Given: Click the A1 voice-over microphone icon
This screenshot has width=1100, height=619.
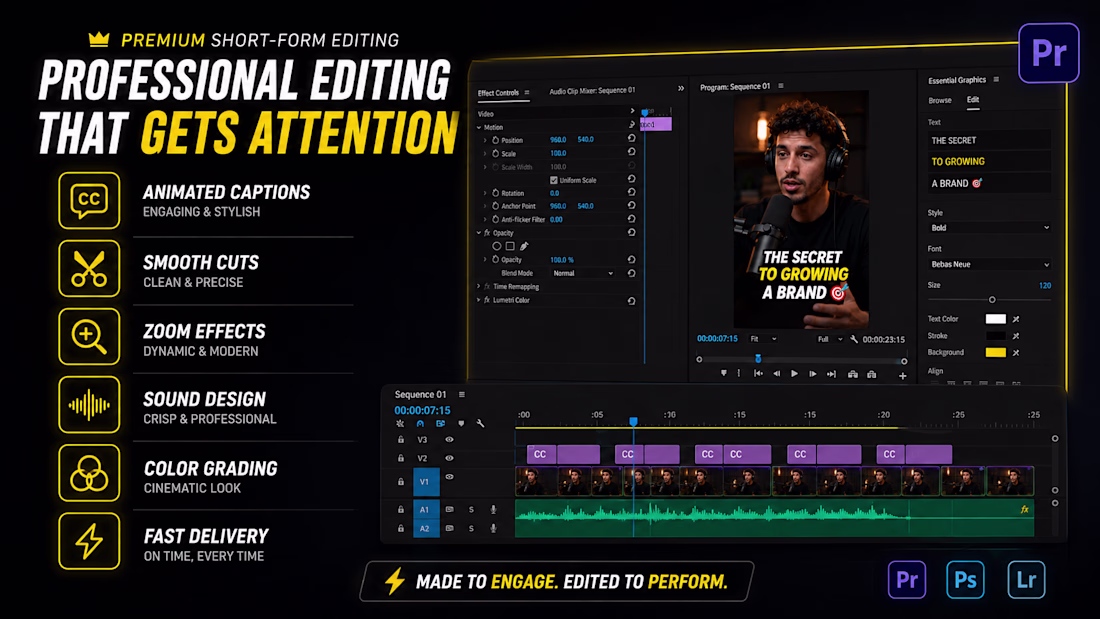Looking at the screenshot, I should (493, 510).
